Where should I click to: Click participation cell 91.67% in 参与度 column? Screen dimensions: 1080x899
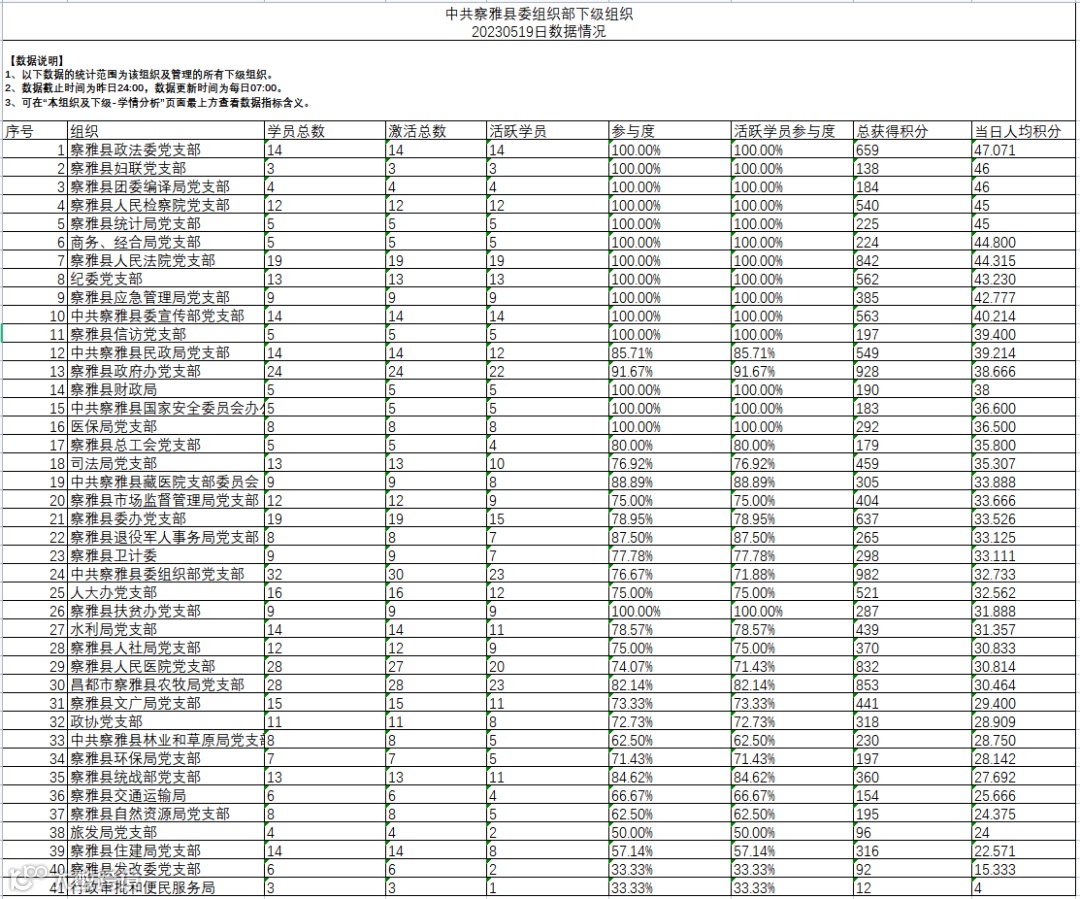point(670,371)
